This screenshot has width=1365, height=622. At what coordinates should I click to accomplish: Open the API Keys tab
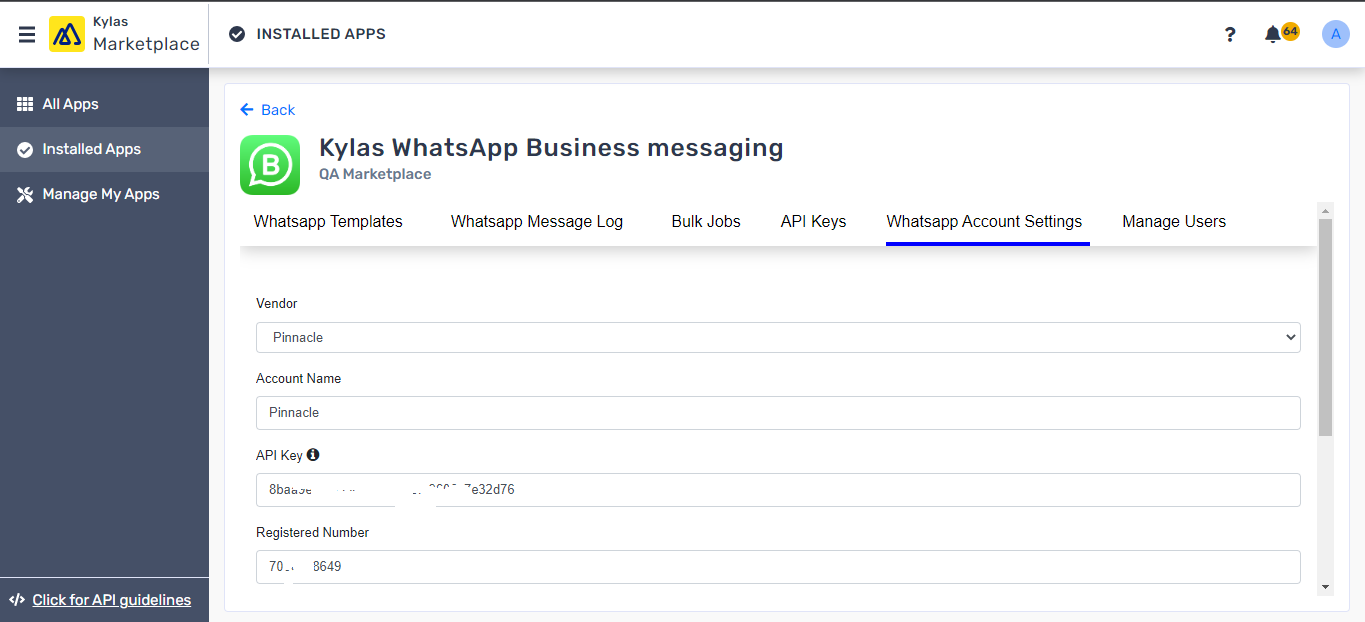point(813,222)
